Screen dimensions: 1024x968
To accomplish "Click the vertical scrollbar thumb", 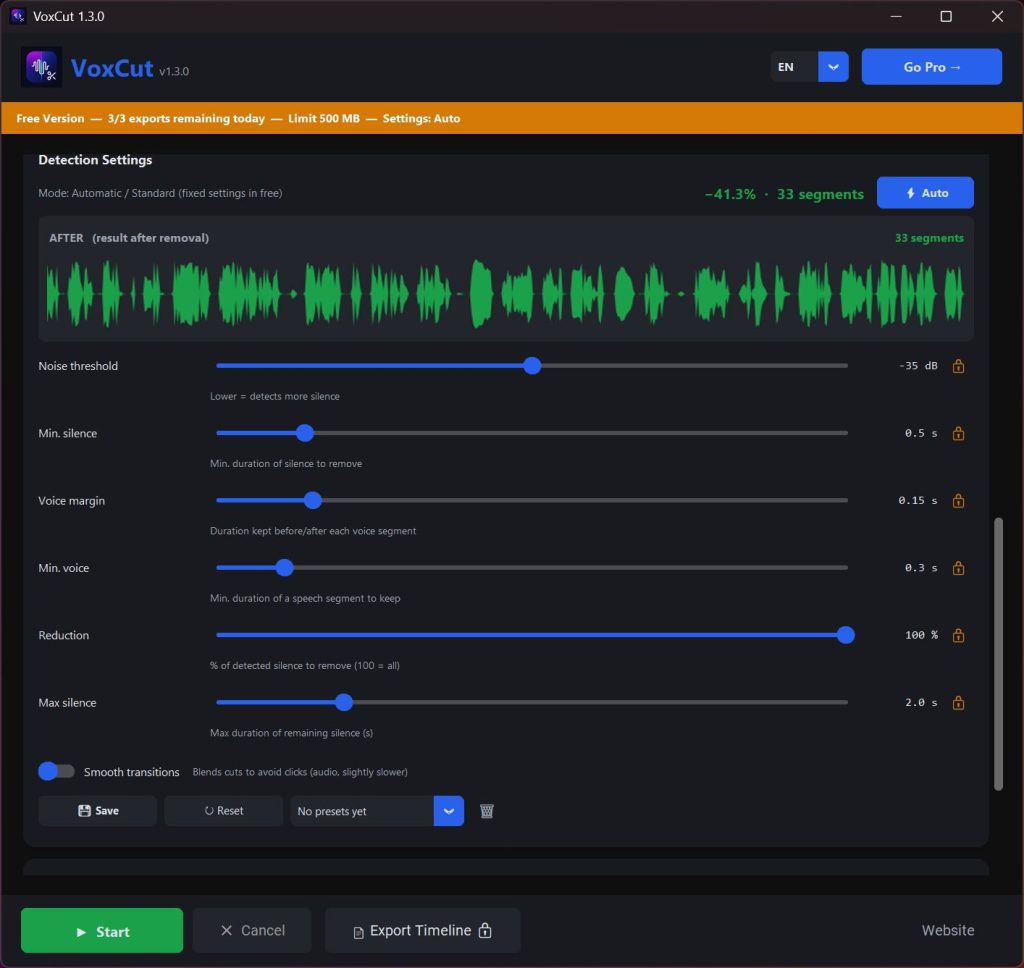I will click(x=998, y=654).
